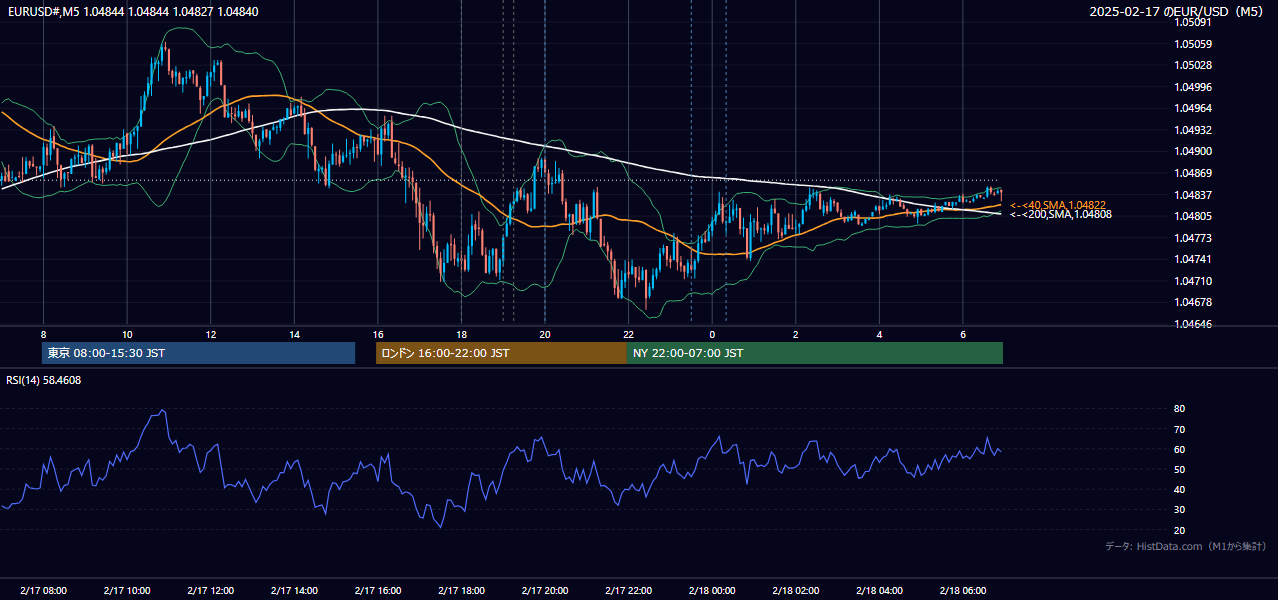Click RSI scale value 40
1278x600 pixels.
[1180, 490]
